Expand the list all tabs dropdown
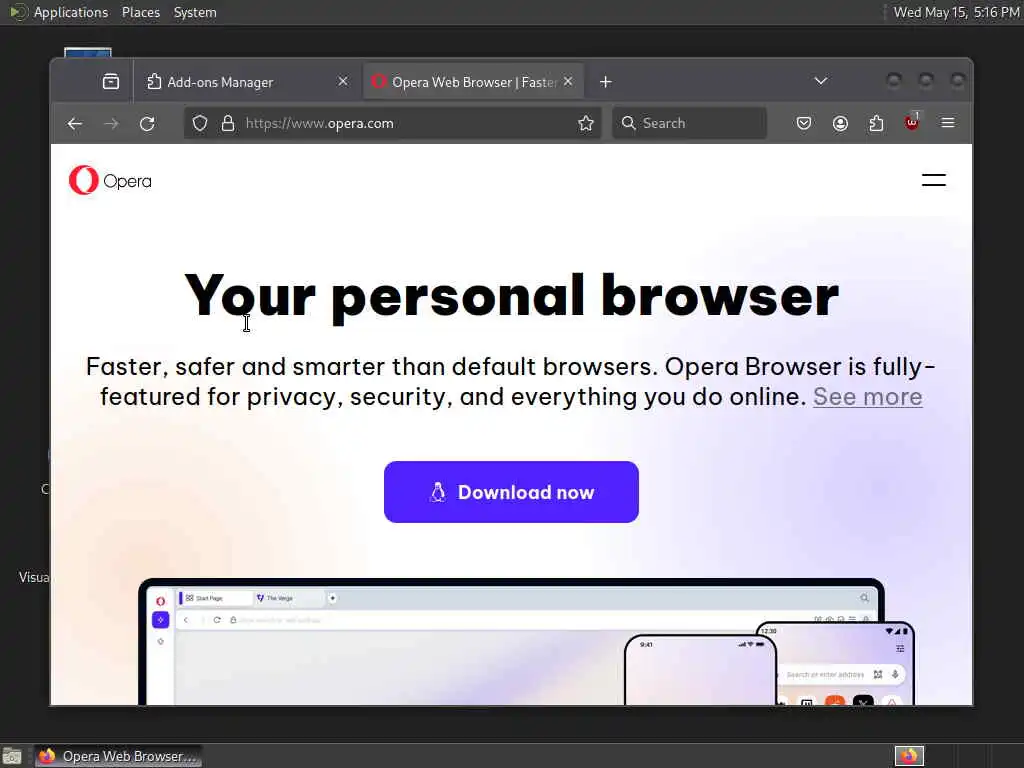Viewport: 1024px width, 768px height. pos(821,81)
